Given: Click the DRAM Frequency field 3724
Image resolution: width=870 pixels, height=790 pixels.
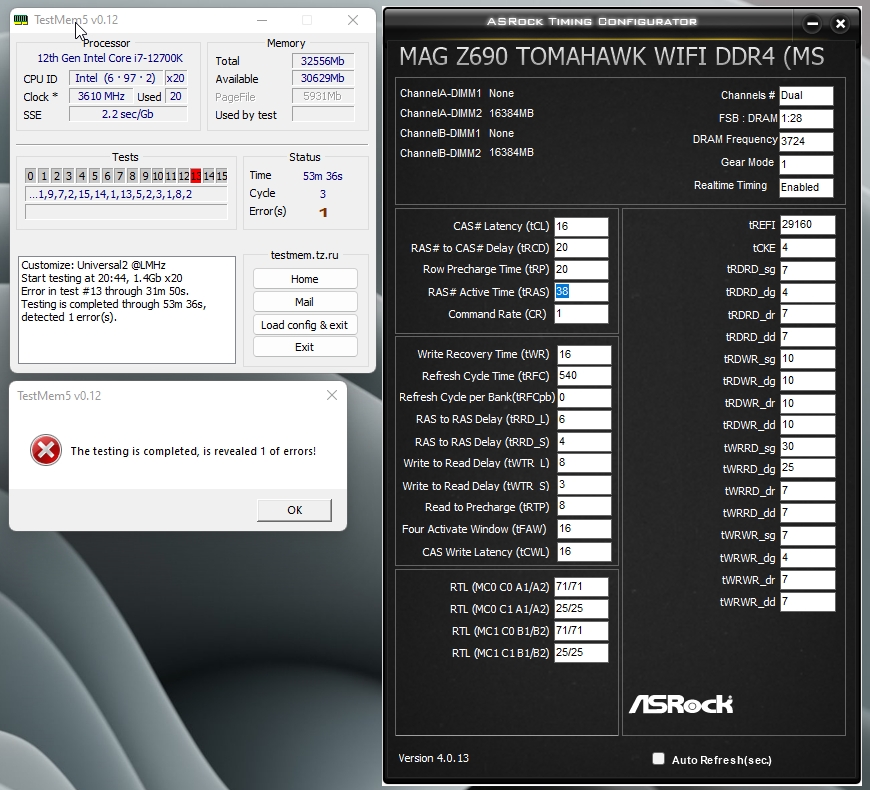Looking at the screenshot, I should (x=806, y=141).
